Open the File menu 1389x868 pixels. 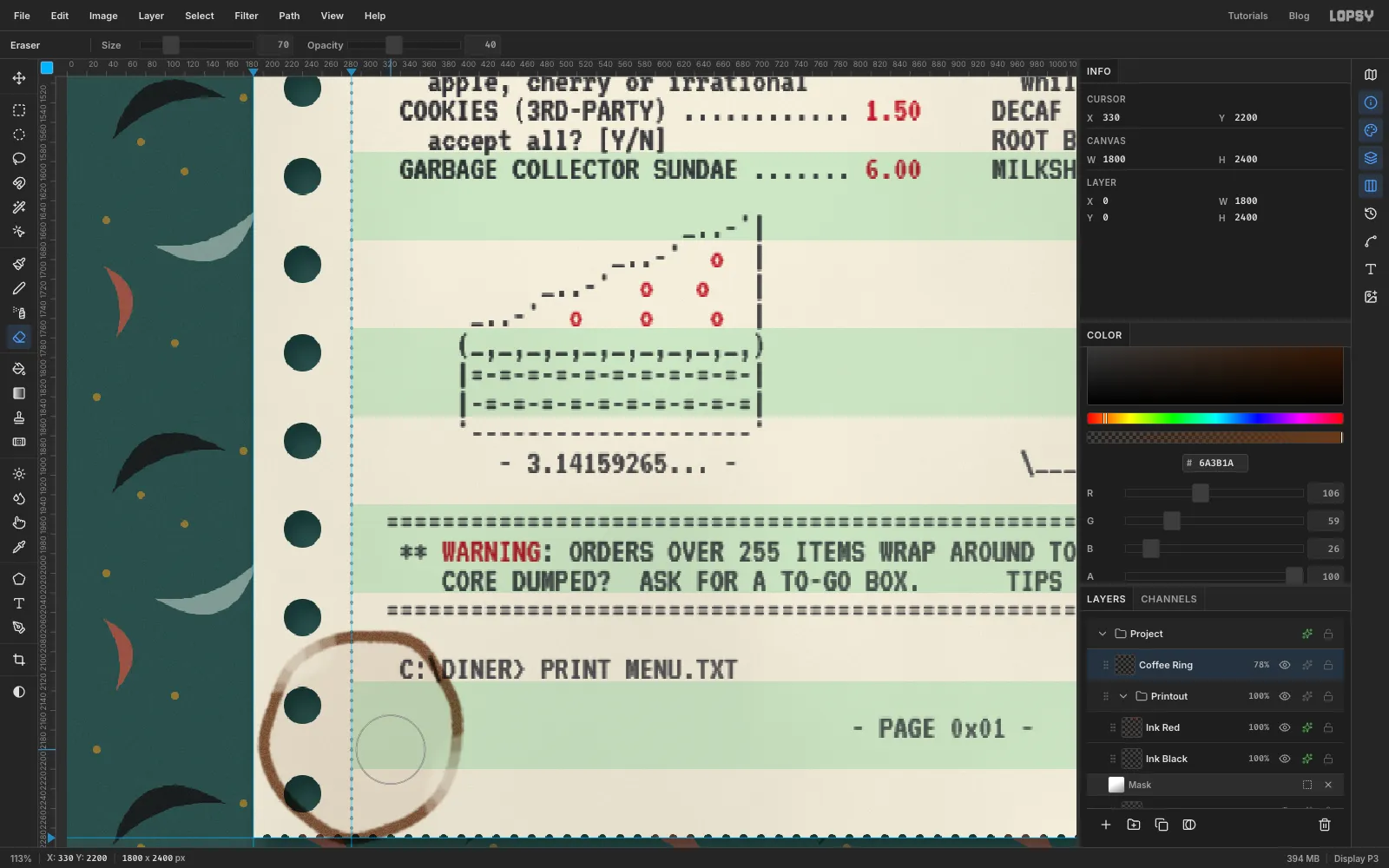tap(22, 16)
